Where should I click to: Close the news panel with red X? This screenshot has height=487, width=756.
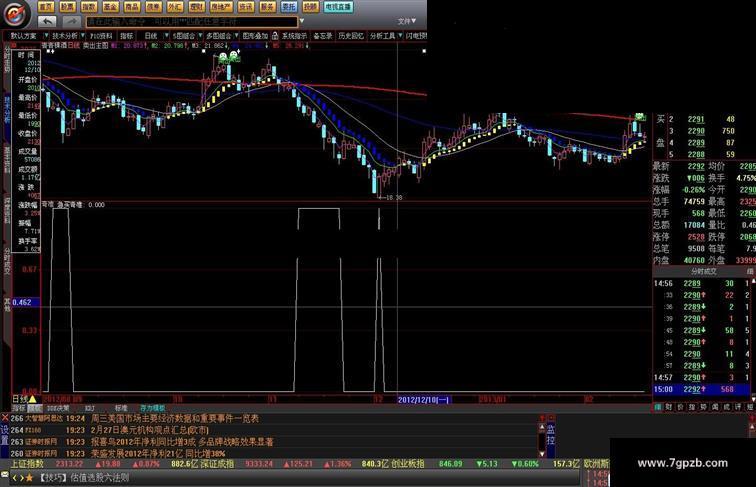pyautogui.click(x=5, y=418)
